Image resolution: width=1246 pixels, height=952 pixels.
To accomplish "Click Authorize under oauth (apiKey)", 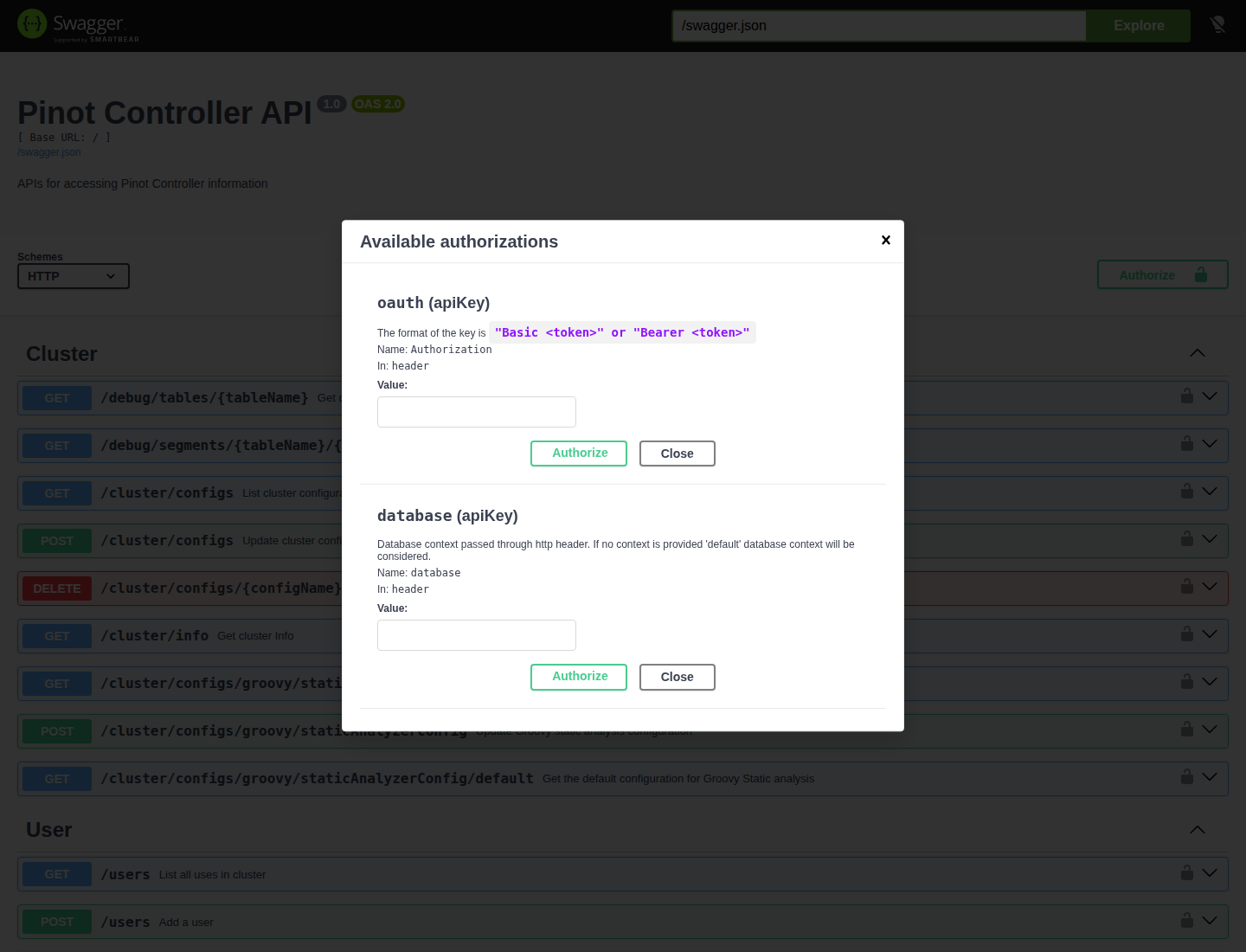I will coord(579,453).
